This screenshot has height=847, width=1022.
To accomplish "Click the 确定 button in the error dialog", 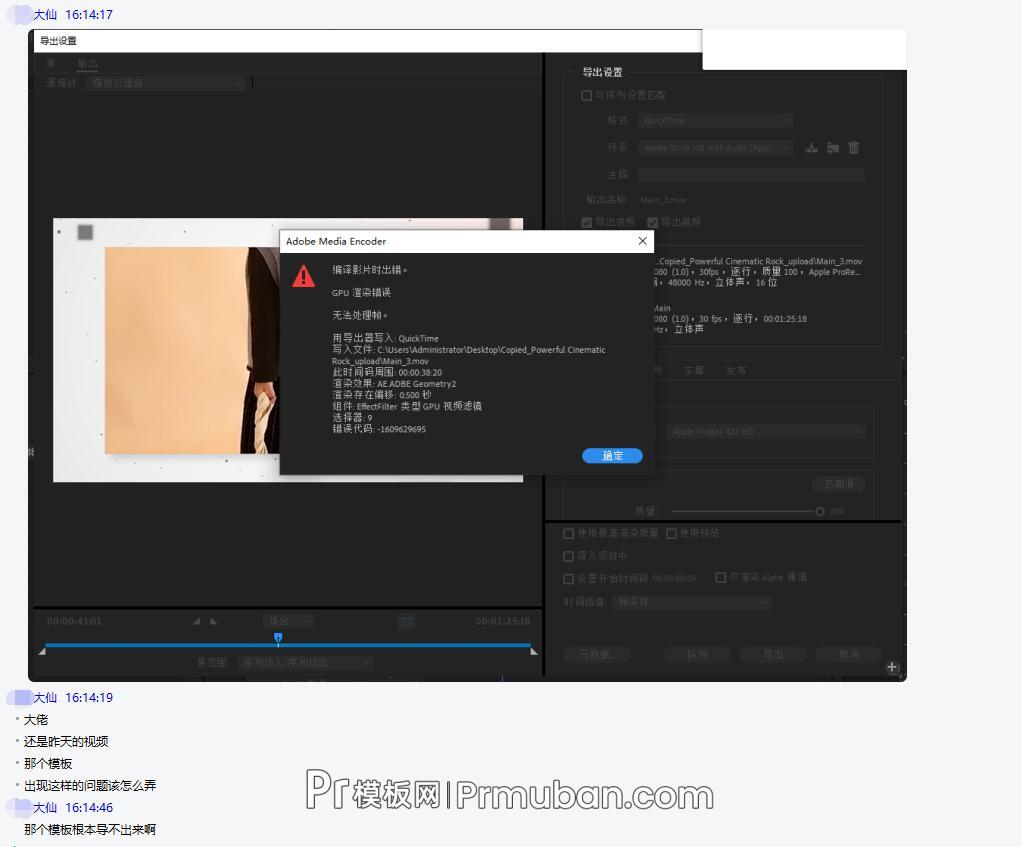I will (612, 456).
